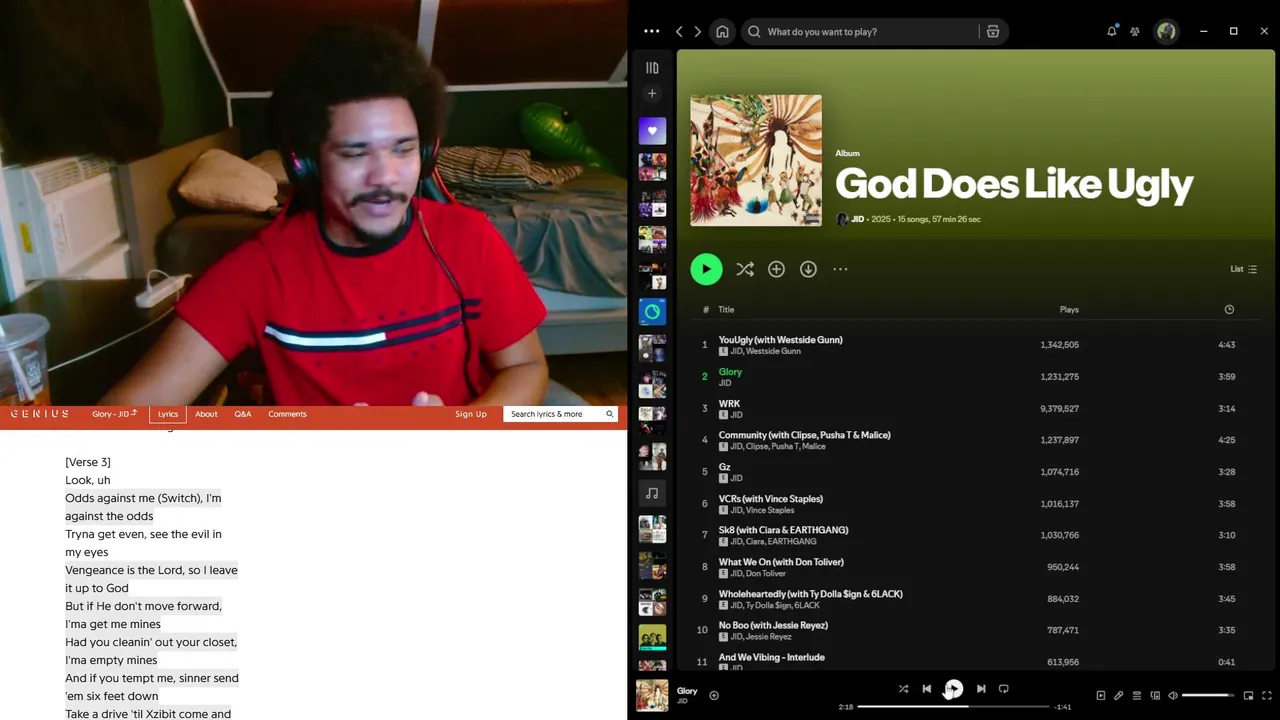The height and width of the screenshot is (720, 1280).
Task: Save album to Your Library
Action: [x=776, y=269]
